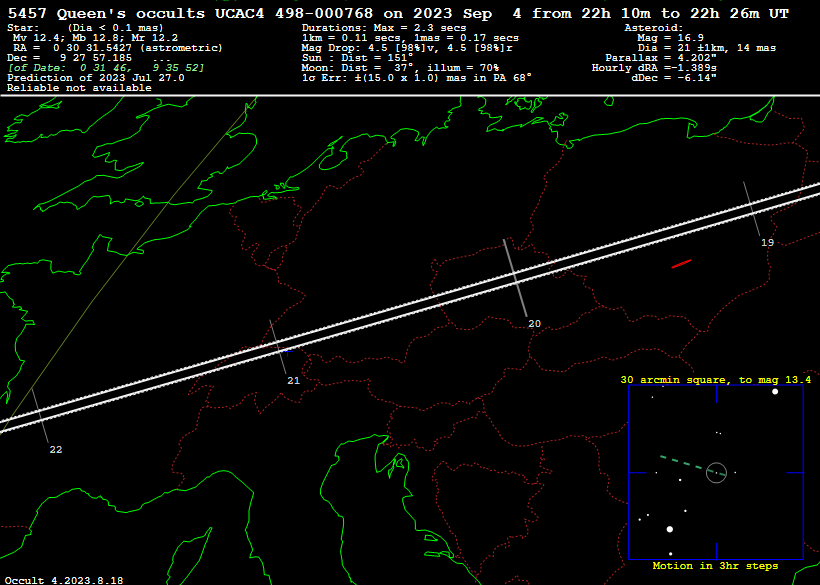Click the red error-ellipse mark on the map
The image size is (820, 585).
(x=681, y=264)
